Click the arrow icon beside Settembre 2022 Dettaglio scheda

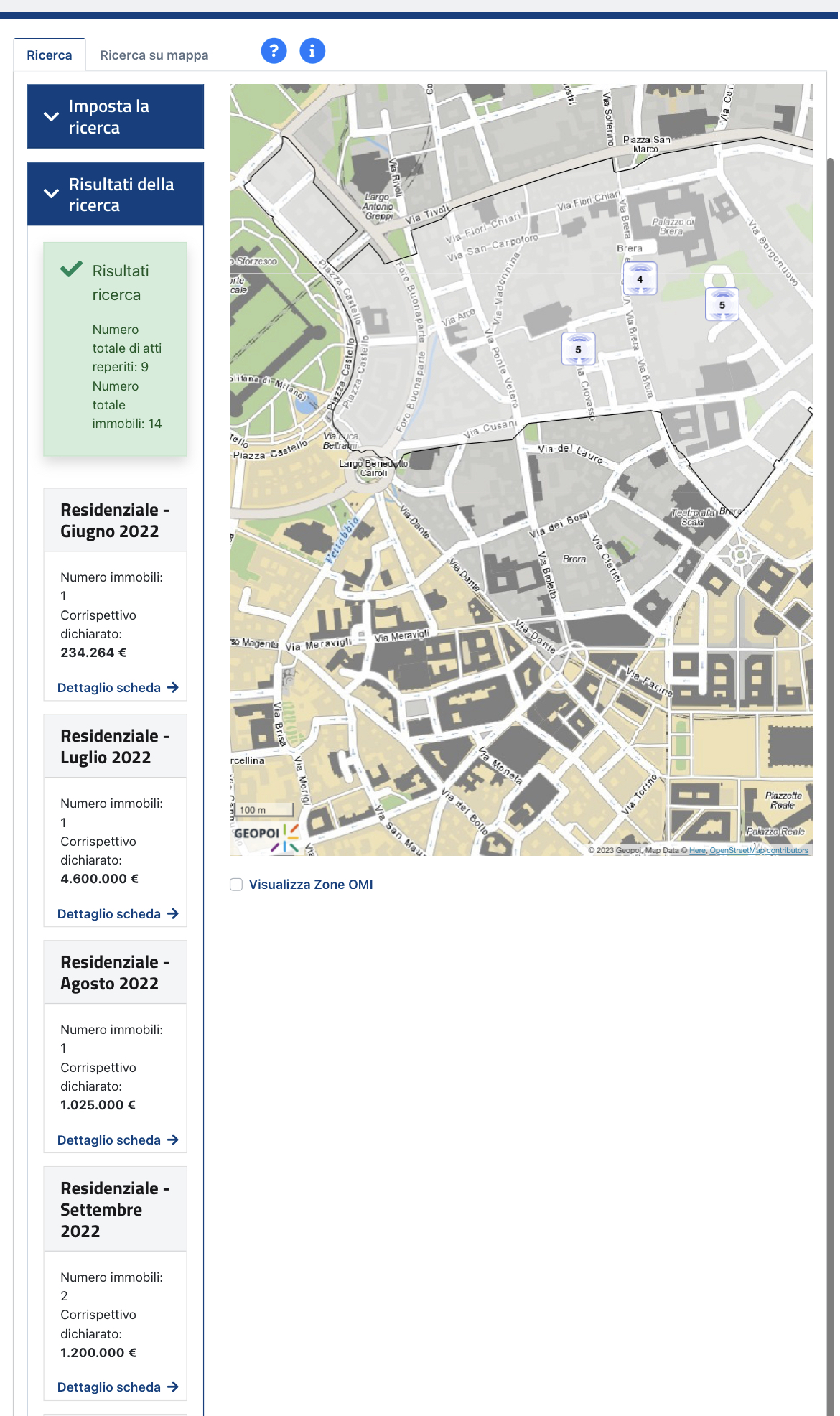coord(173,1387)
